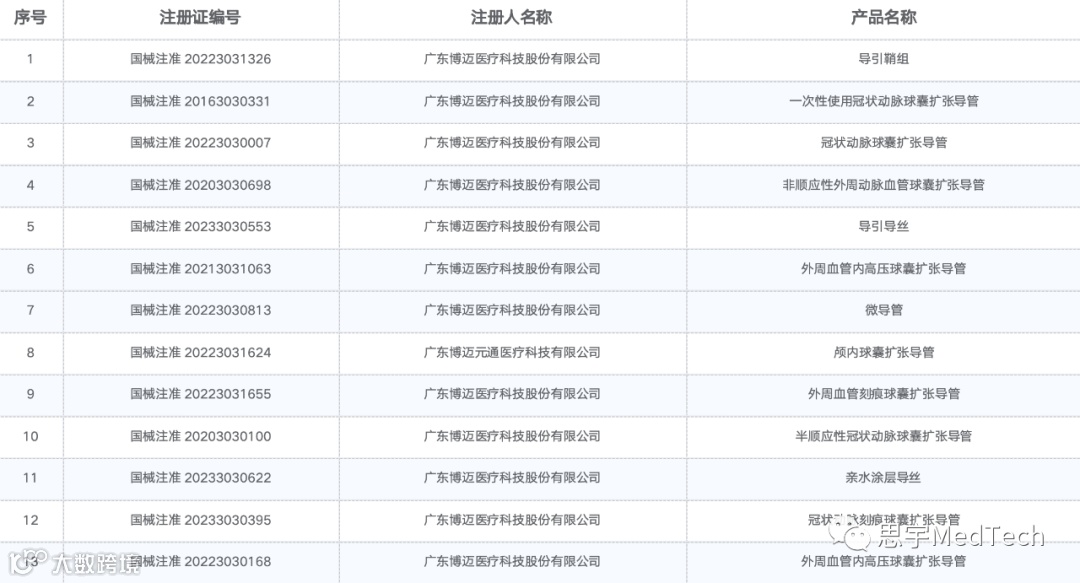Click the 注册证编号 column header
The height and width of the screenshot is (583, 1080).
200,17
